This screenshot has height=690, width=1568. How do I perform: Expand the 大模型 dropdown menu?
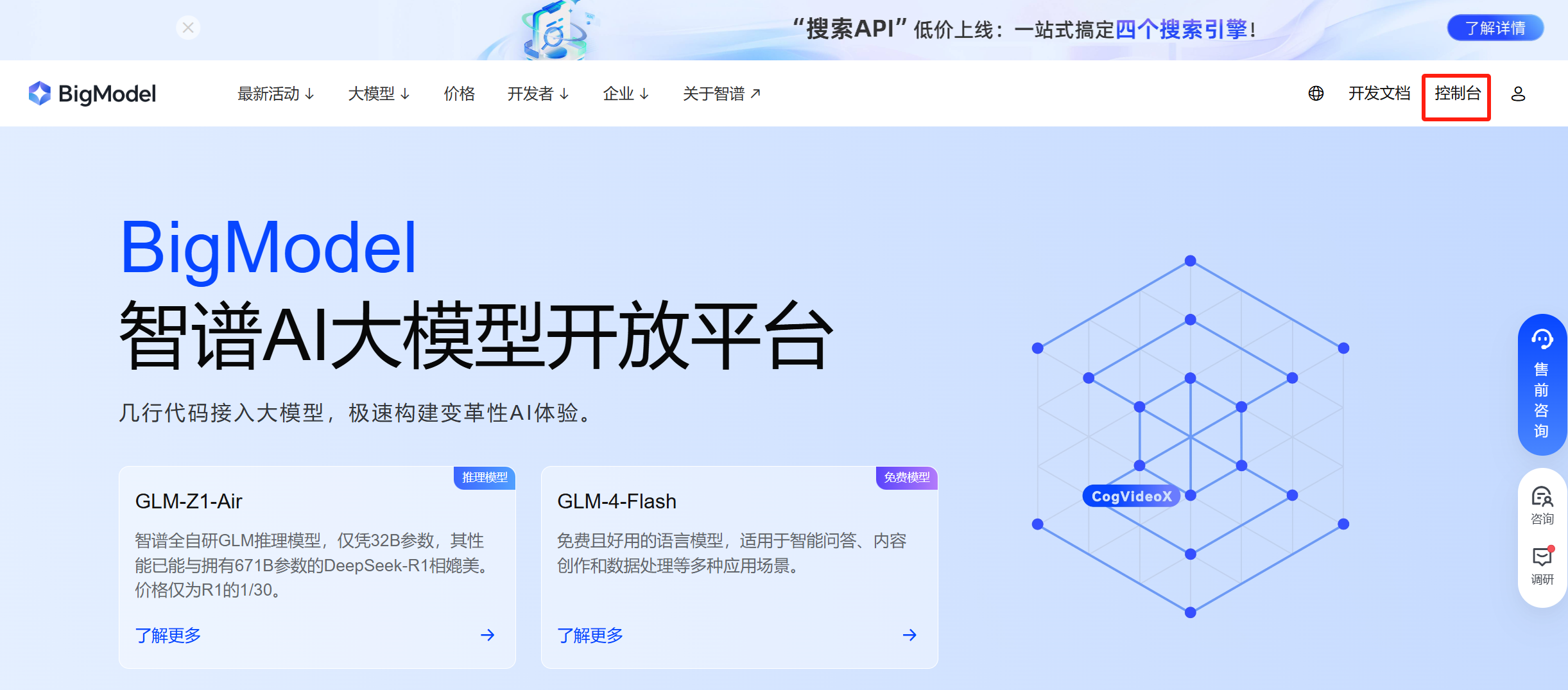379,94
